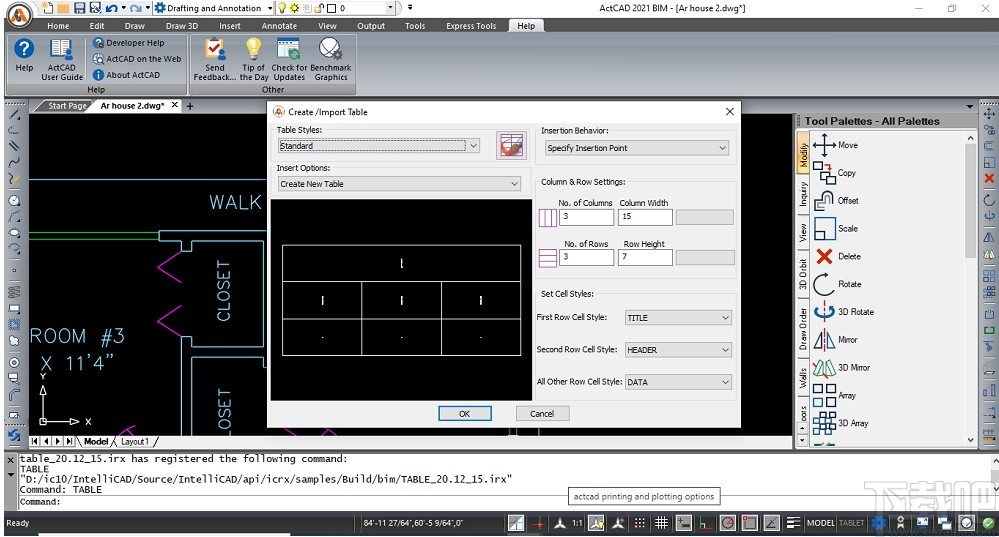Choose the Mirror tool in palette
The image size is (999, 537).
point(836,340)
